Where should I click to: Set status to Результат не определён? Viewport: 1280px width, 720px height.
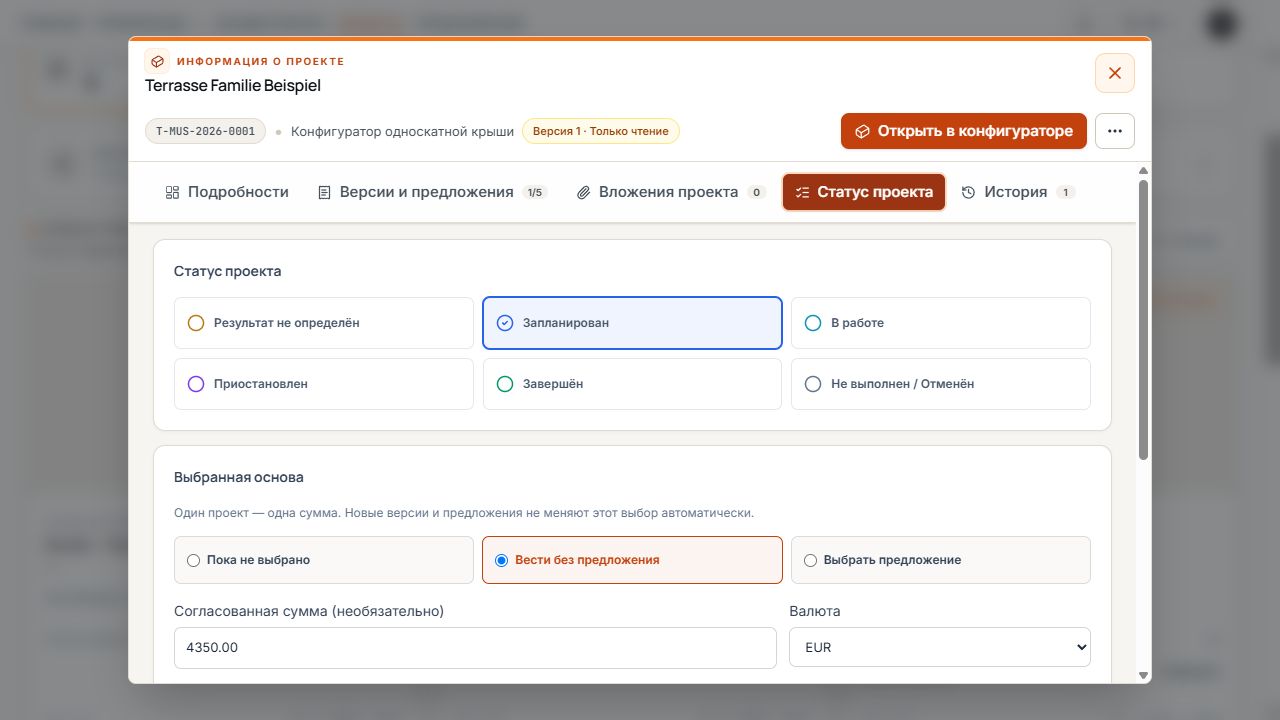click(x=324, y=323)
